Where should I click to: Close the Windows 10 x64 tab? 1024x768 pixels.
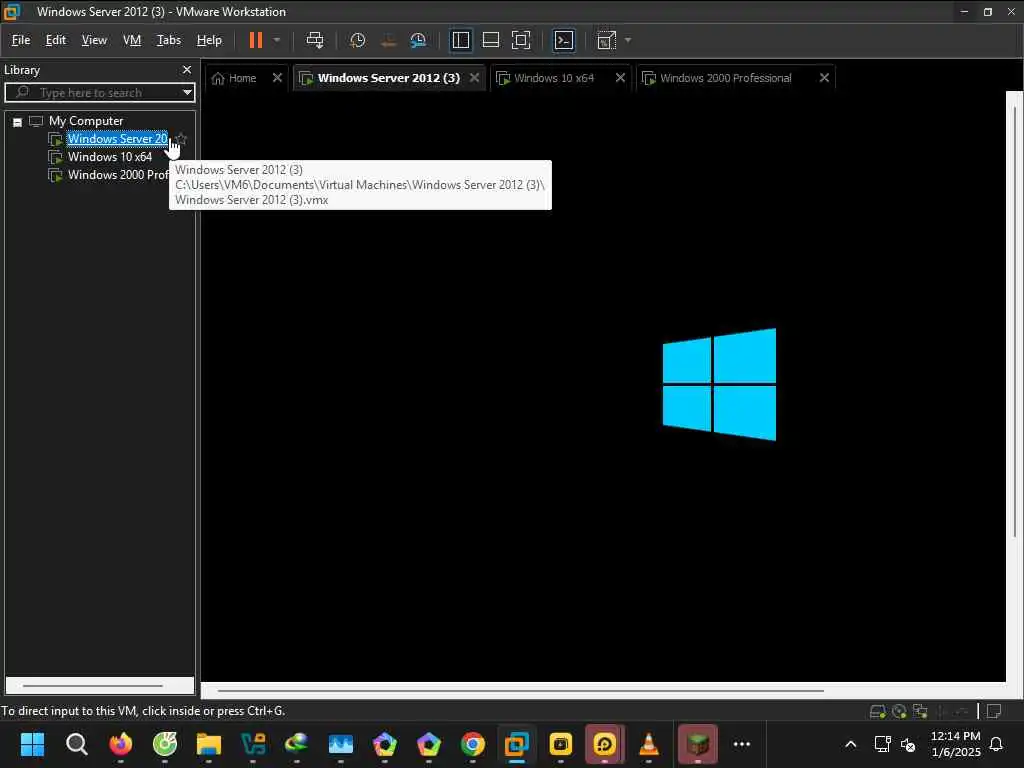click(x=620, y=78)
